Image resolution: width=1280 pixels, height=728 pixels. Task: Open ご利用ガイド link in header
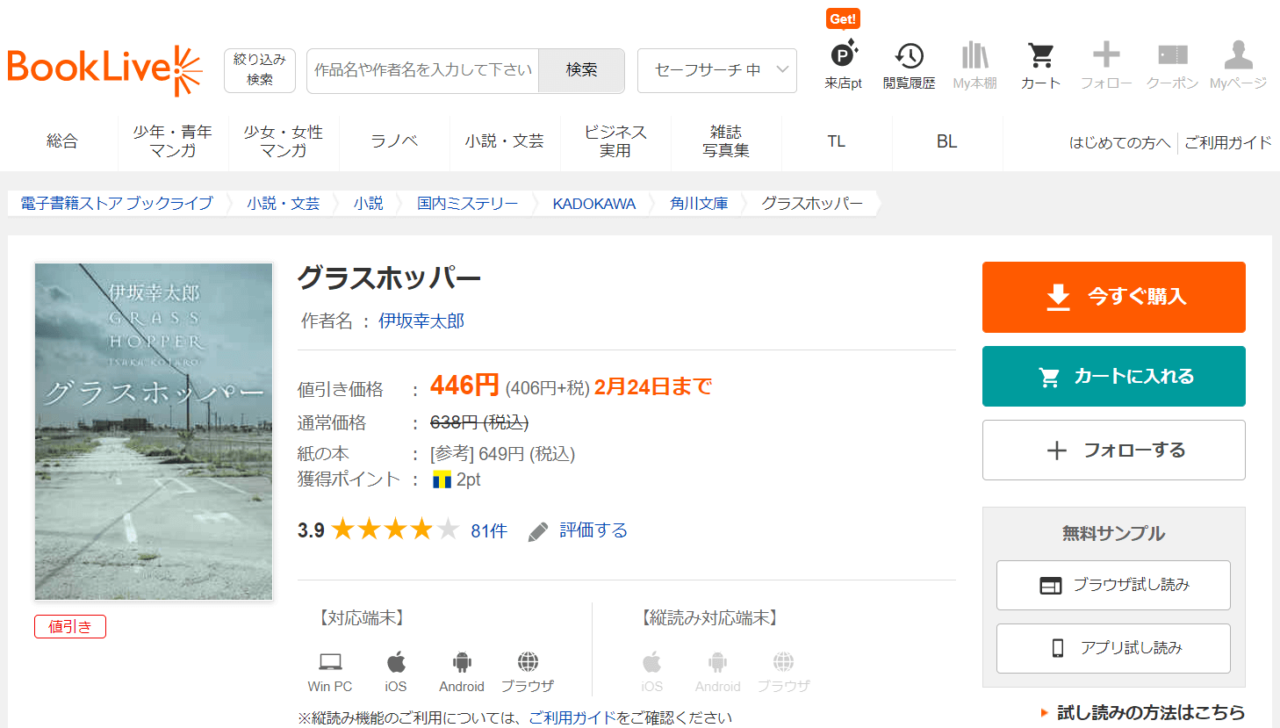point(1228,142)
